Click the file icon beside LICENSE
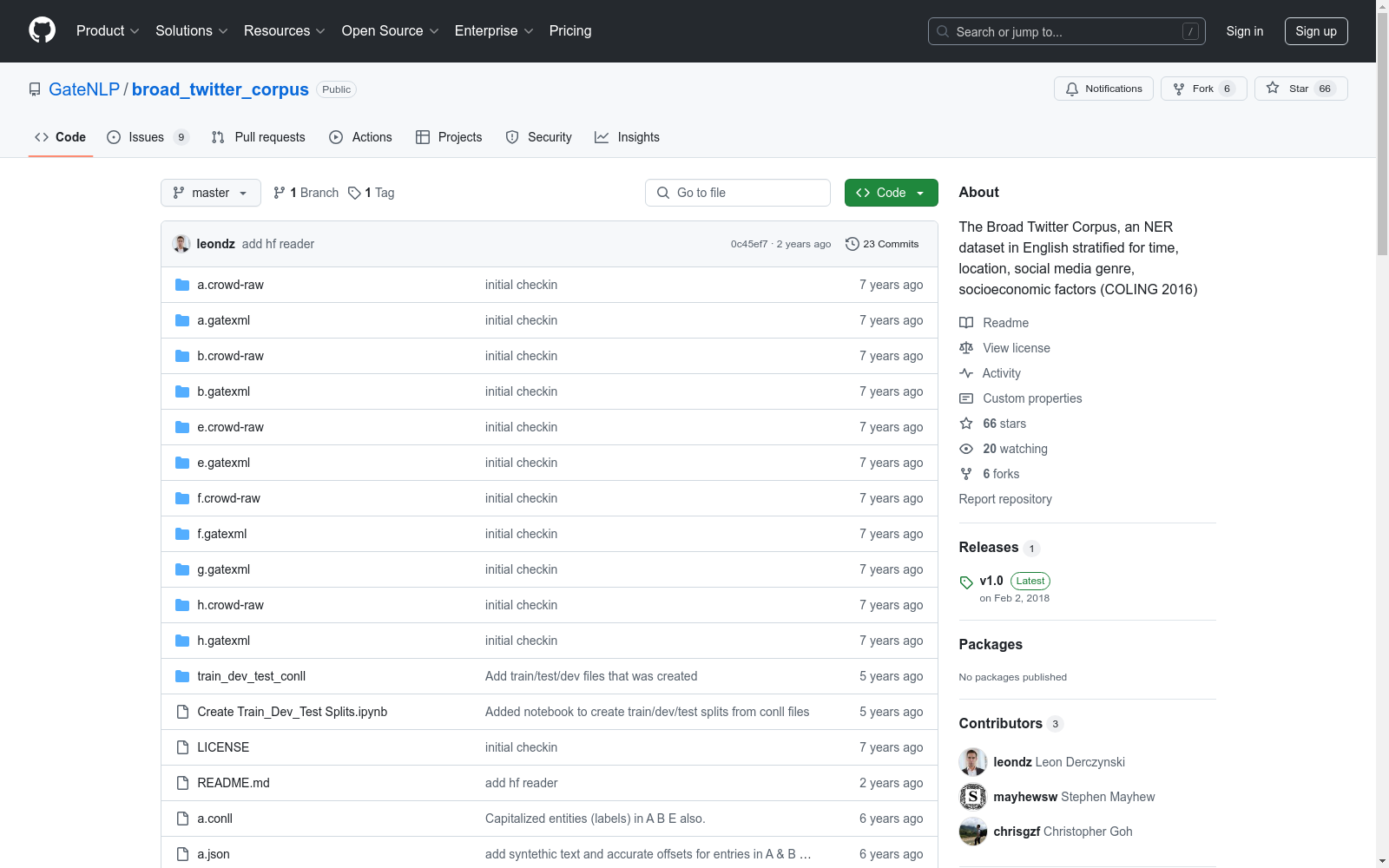The width and height of the screenshot is (1389, 868). click(x=182, y=747)
